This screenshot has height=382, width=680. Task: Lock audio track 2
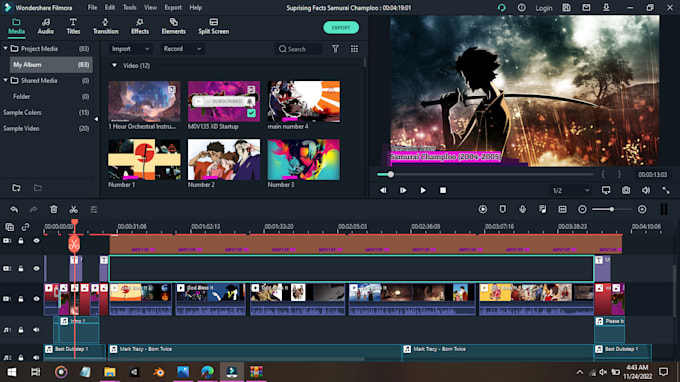[x=21, y=358]
